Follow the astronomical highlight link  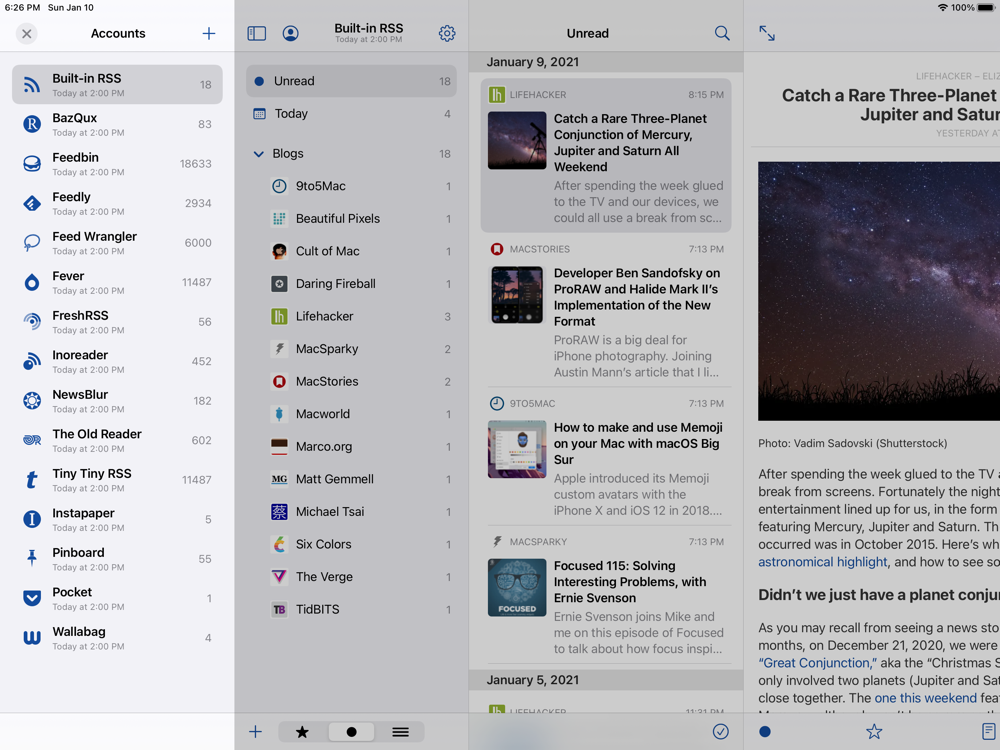(823, 562)
